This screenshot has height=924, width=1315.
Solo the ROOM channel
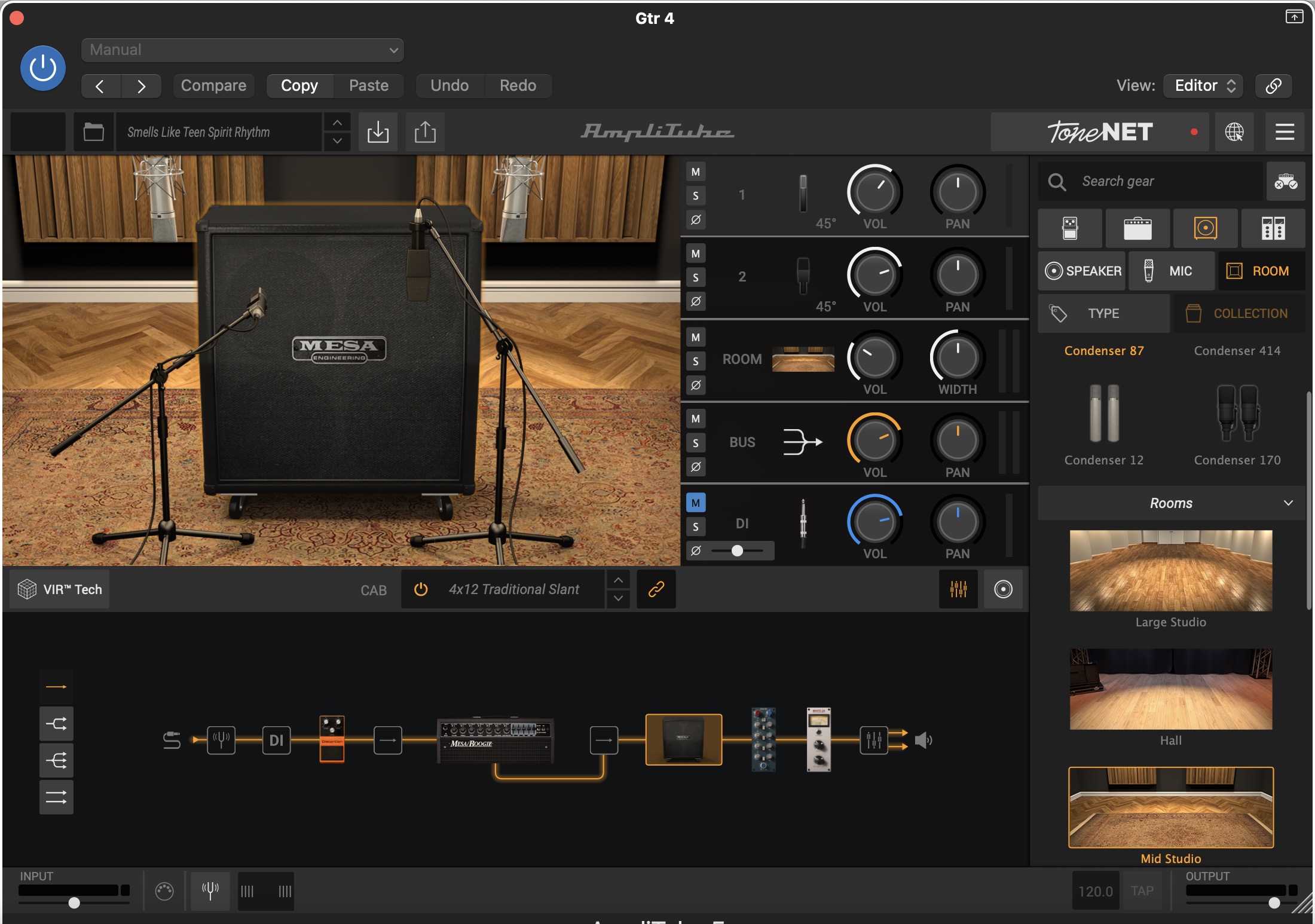click(x=696, y=361)
